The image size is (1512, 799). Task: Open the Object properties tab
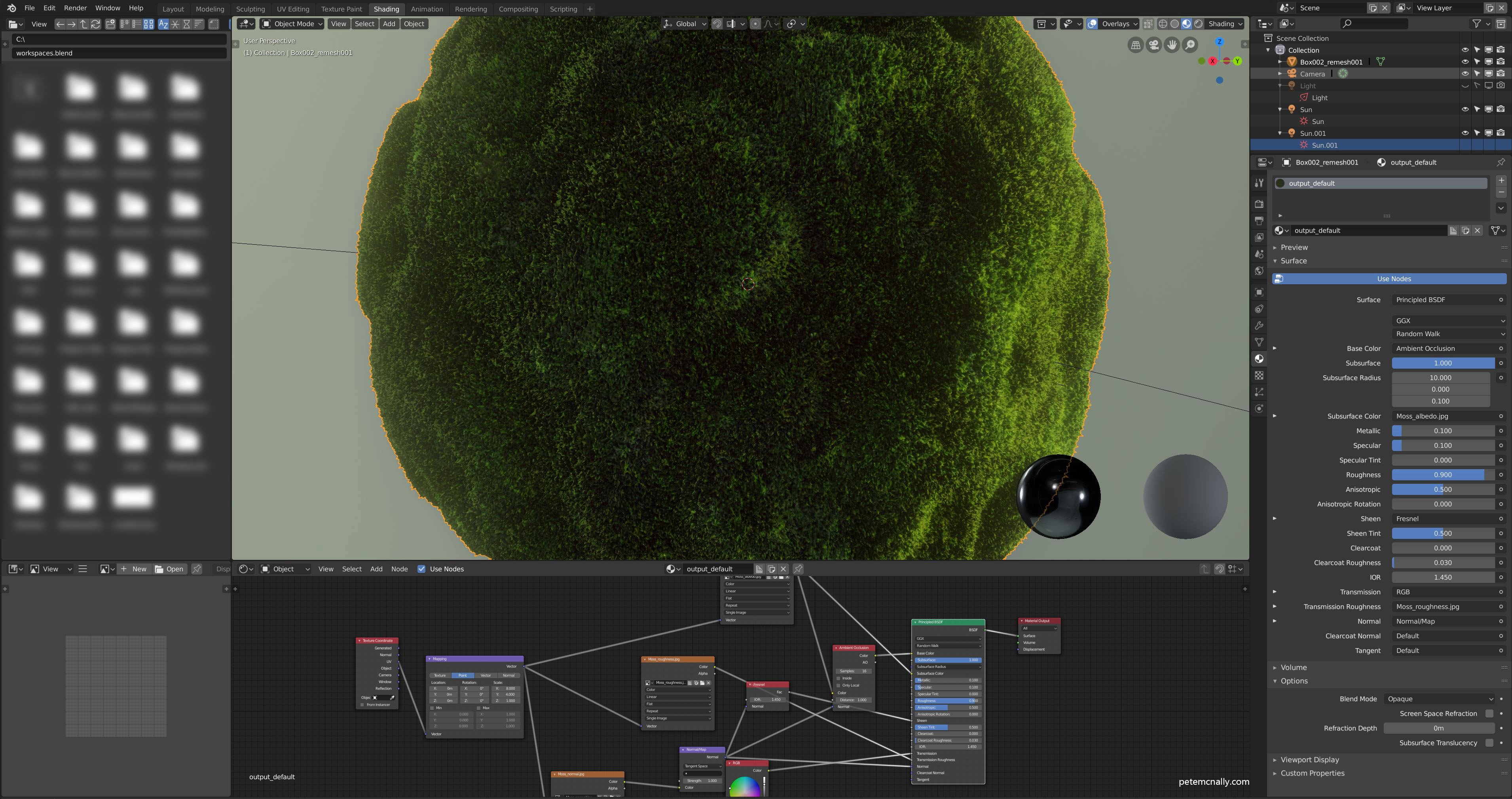click(1259, 292)
